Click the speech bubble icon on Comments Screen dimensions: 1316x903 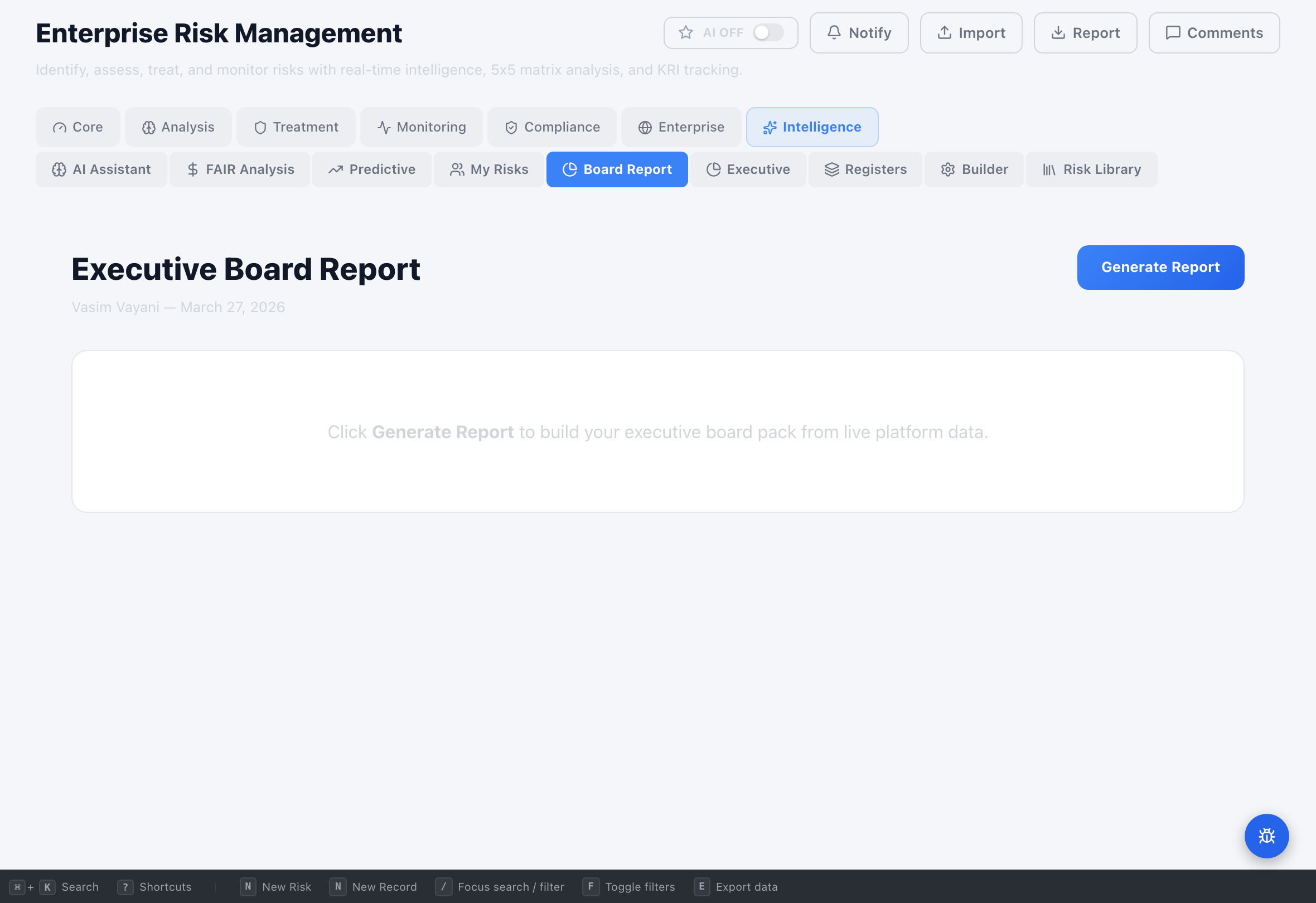pyautogui.click(x=1172, y=32)
